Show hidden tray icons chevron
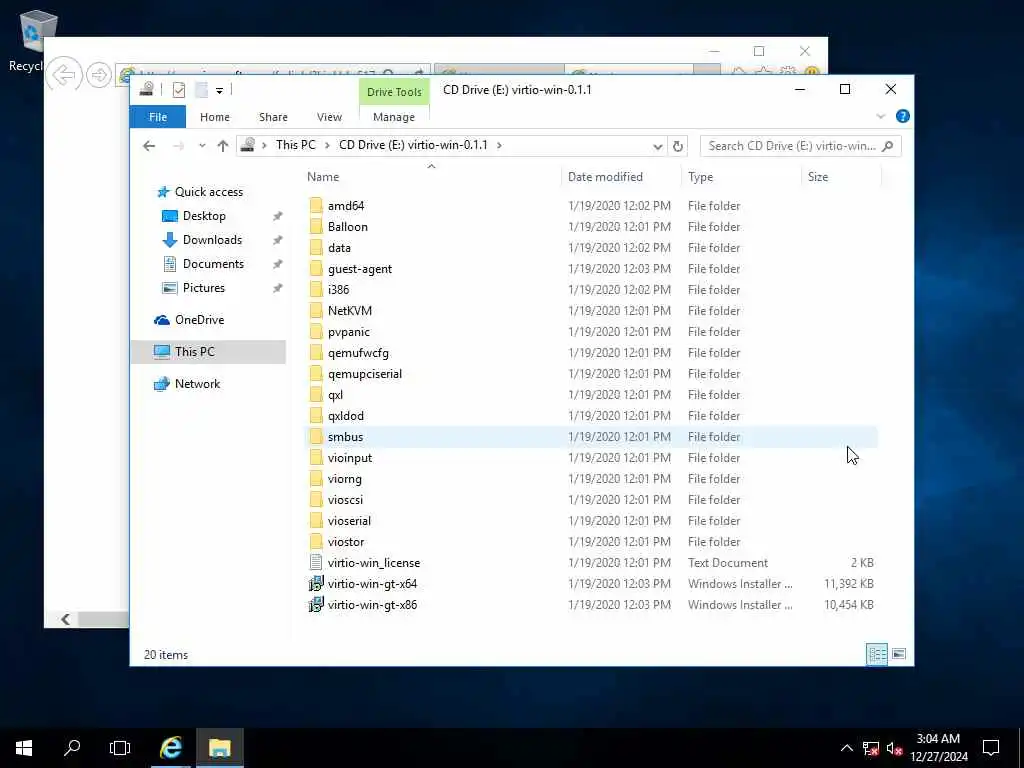Viewport: 1024px width, 768px height. [x=846, y=748]
